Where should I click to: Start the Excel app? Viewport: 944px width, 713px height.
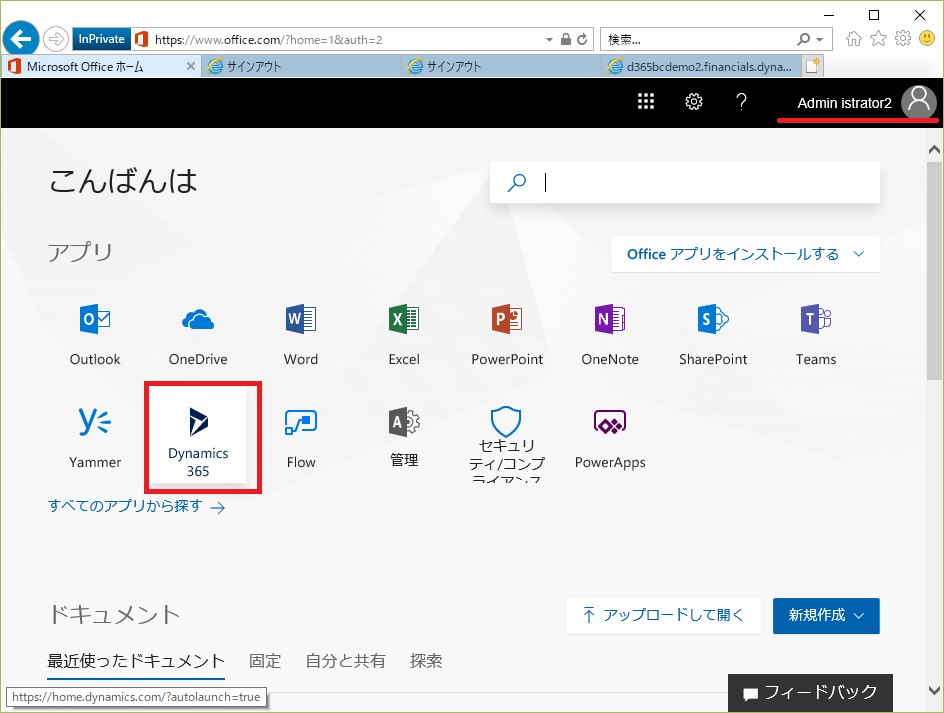[x=403, y=335]
